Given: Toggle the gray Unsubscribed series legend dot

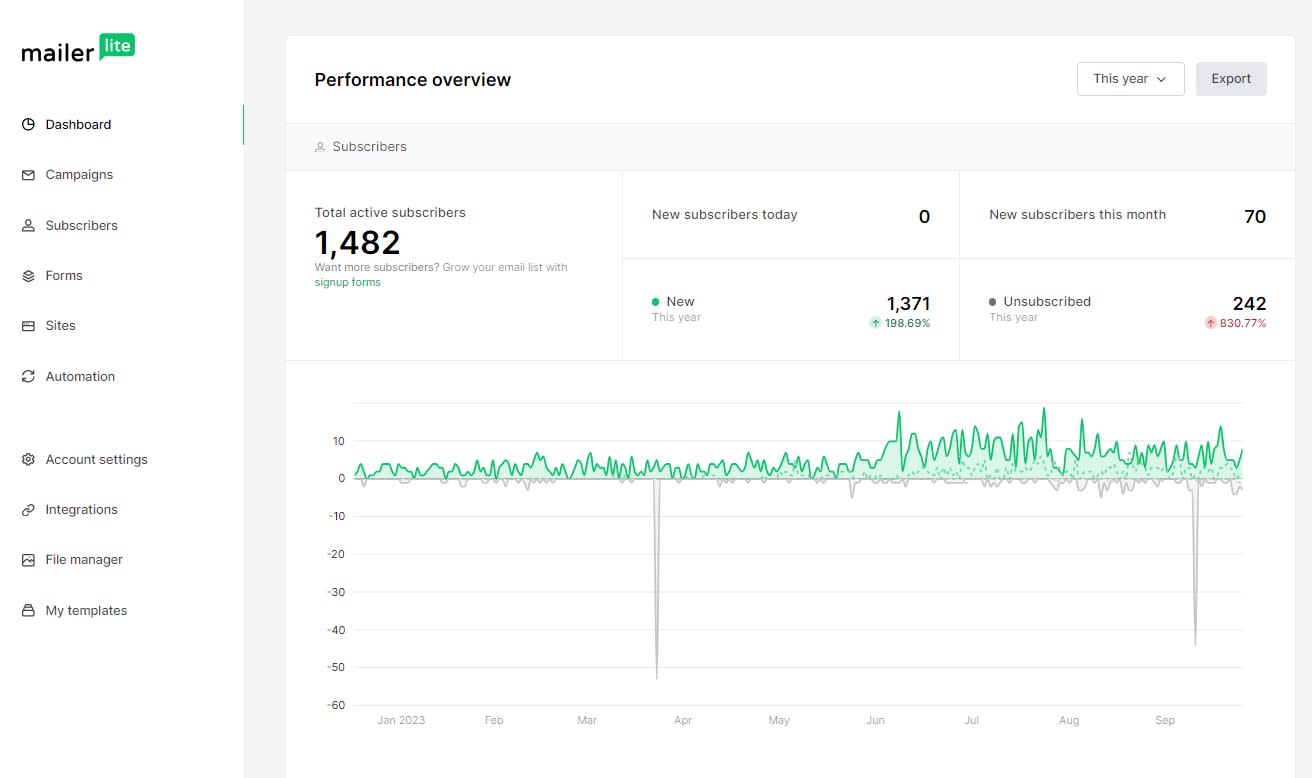Looking at the screenshot, I should coord(993,302).
